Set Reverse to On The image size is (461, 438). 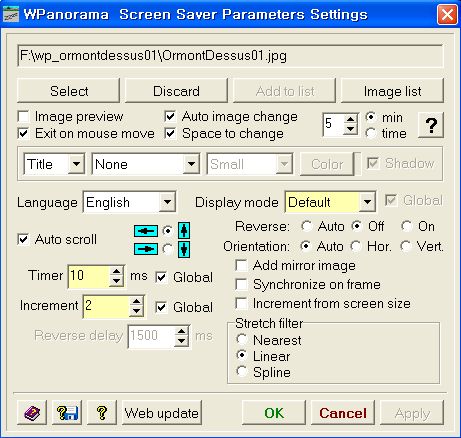coord(406,226)
